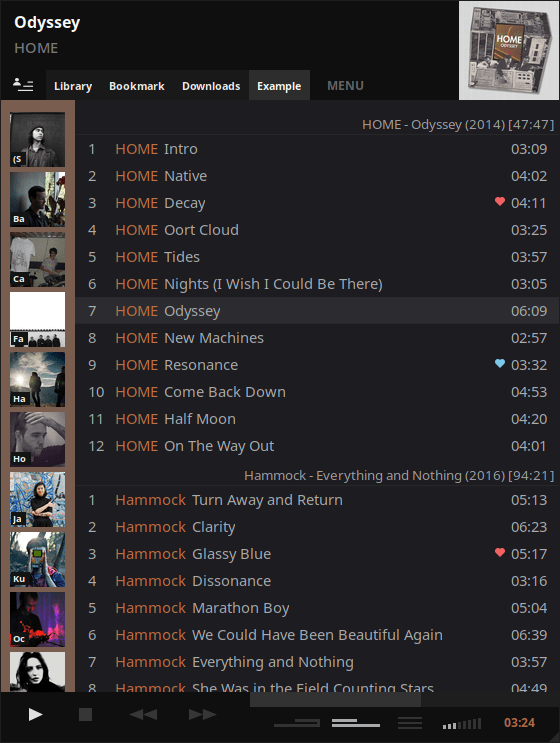Toggle the first playback mode icon in bottom bar
The width and height of the screenshot is (560, 743).
click(x=297, y=723)
